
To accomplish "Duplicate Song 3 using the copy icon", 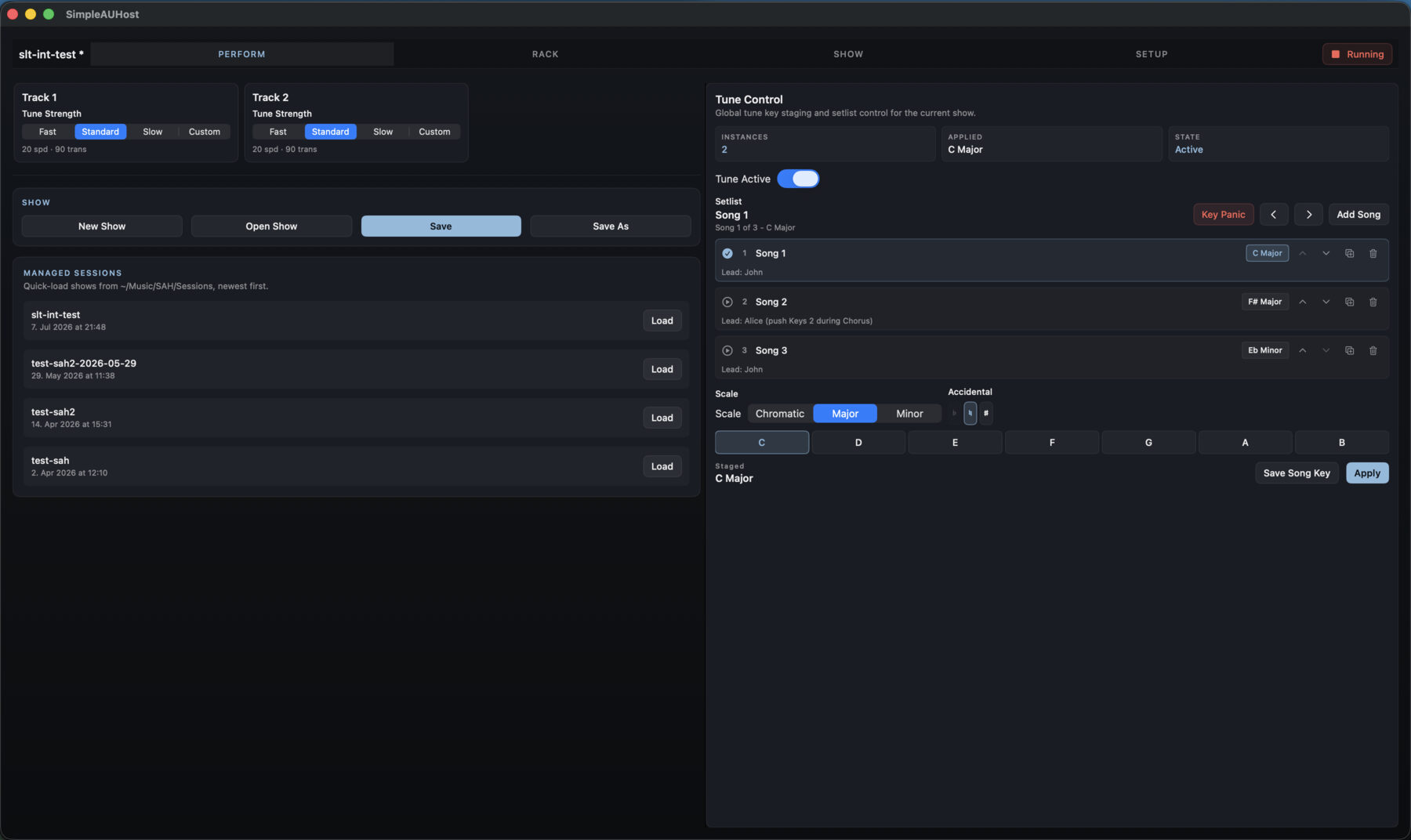I will pyautogui.click(x=1349, y=350).
